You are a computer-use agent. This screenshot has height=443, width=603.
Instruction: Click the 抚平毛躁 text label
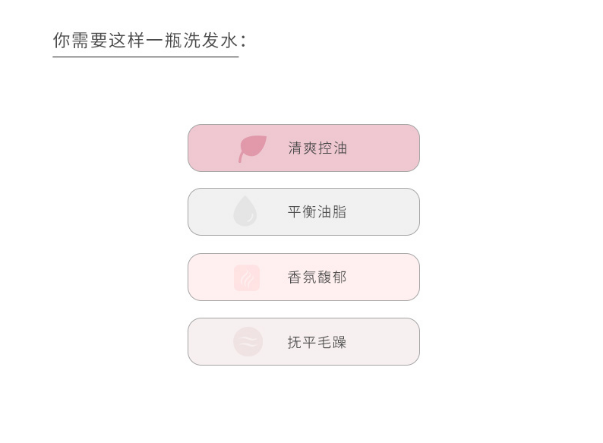[317, 342]
